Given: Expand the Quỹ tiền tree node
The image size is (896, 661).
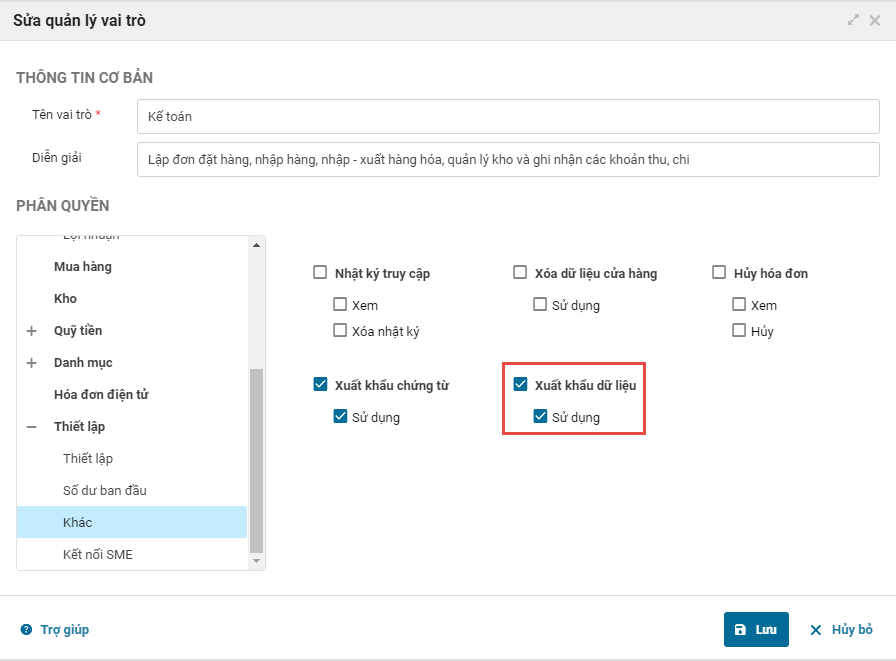Looking at the screenshot, I should (x=31, y=331).
